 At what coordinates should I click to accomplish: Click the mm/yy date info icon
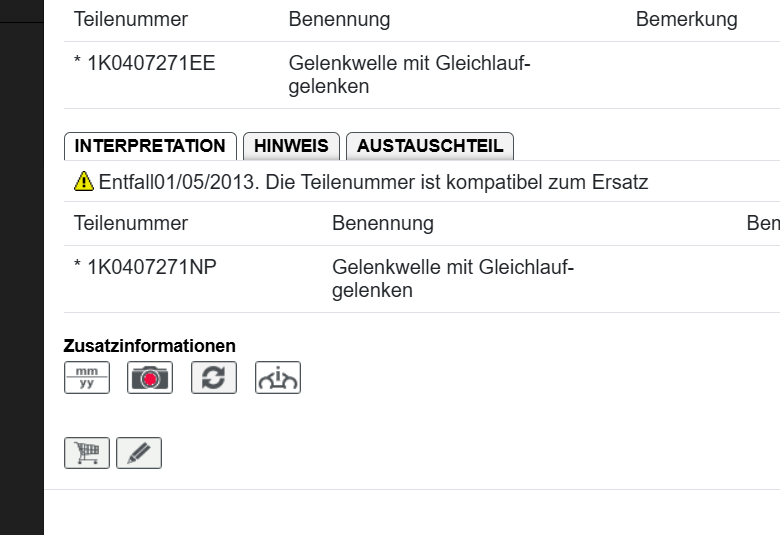87,377
